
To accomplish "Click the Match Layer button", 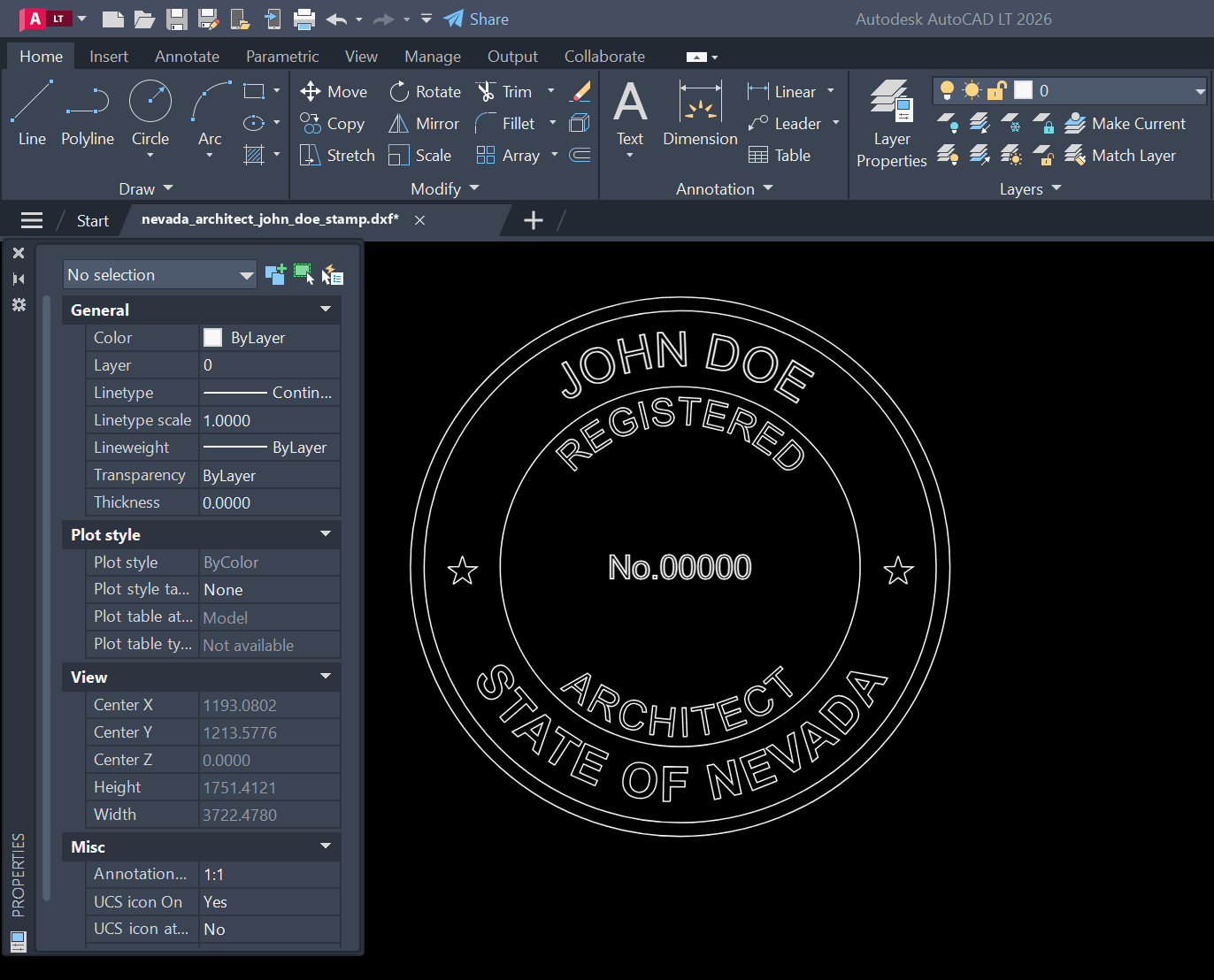I will 1120,155.
